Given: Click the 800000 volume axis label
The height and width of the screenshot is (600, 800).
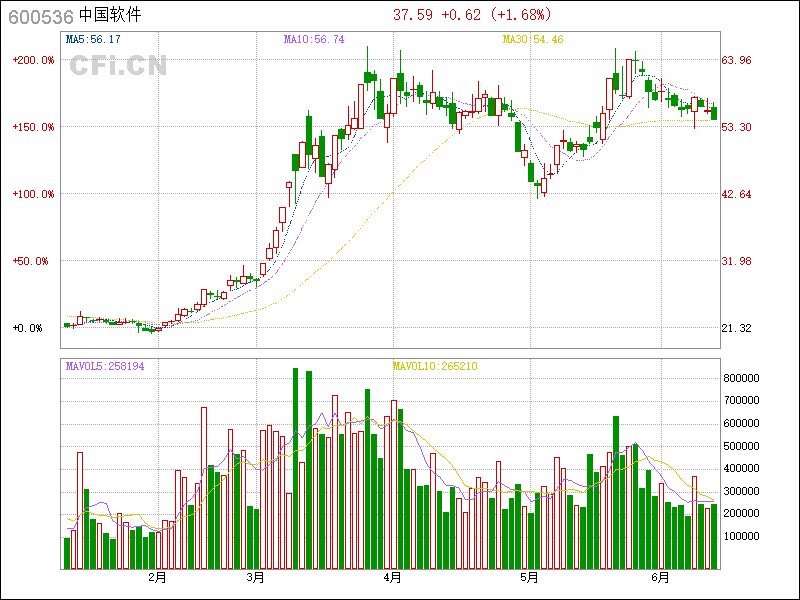Looking at the screenshot, I should (x=743, y=378).
